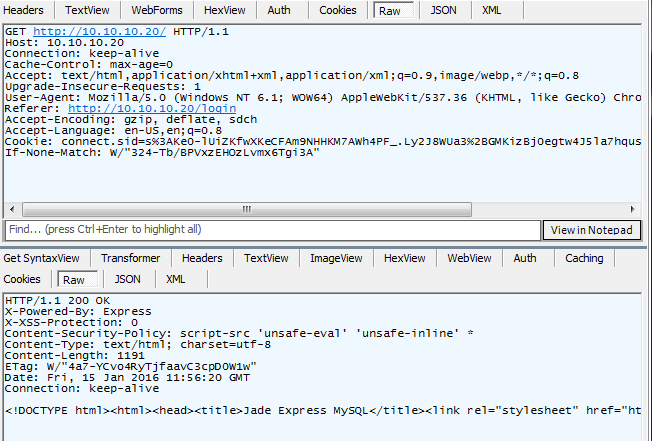Select the XML tab in response inspector
Screen dimensions: 652x441
pyautogui.click(x=176, y=279)
